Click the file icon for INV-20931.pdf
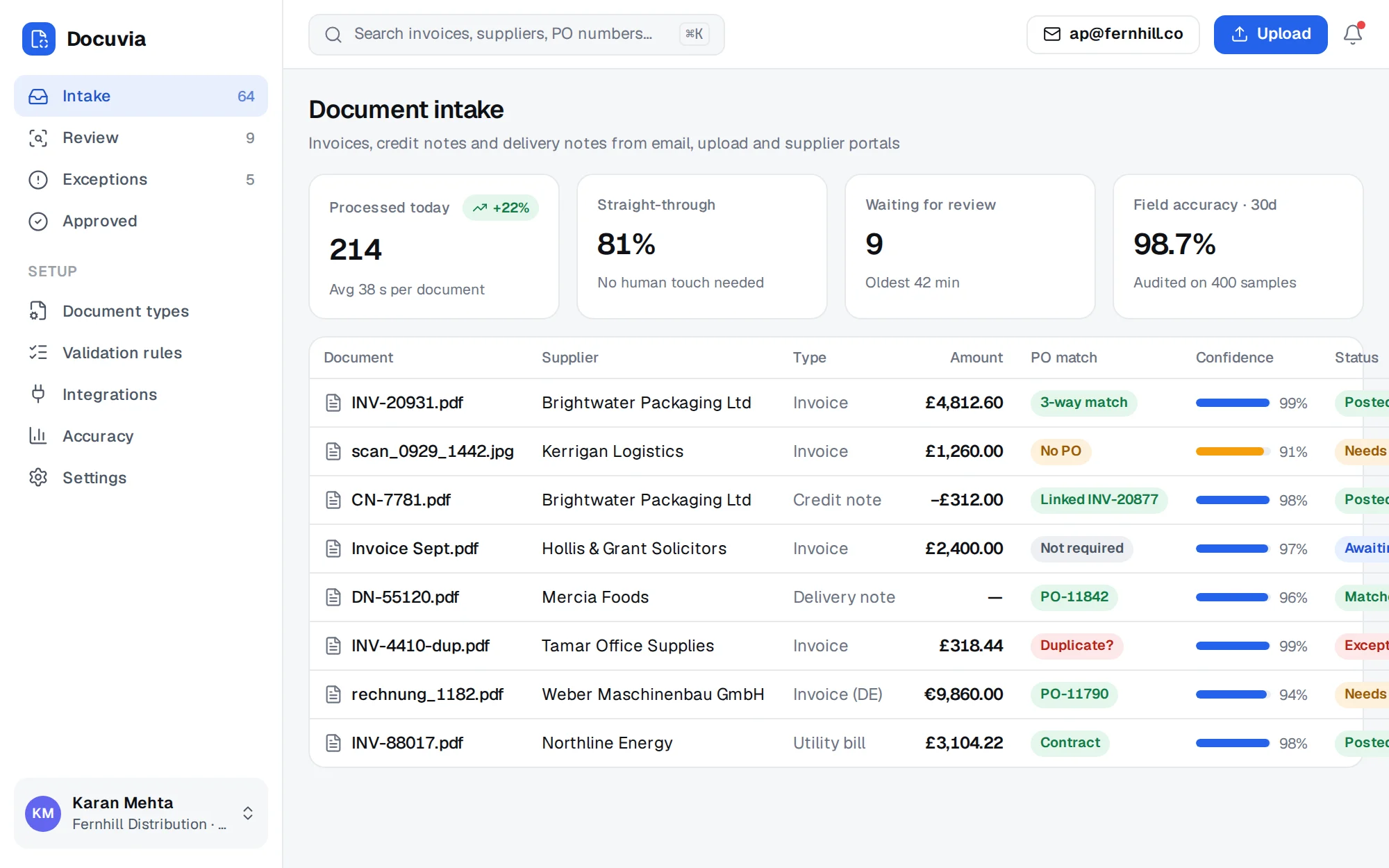 (x=333, y=403)
